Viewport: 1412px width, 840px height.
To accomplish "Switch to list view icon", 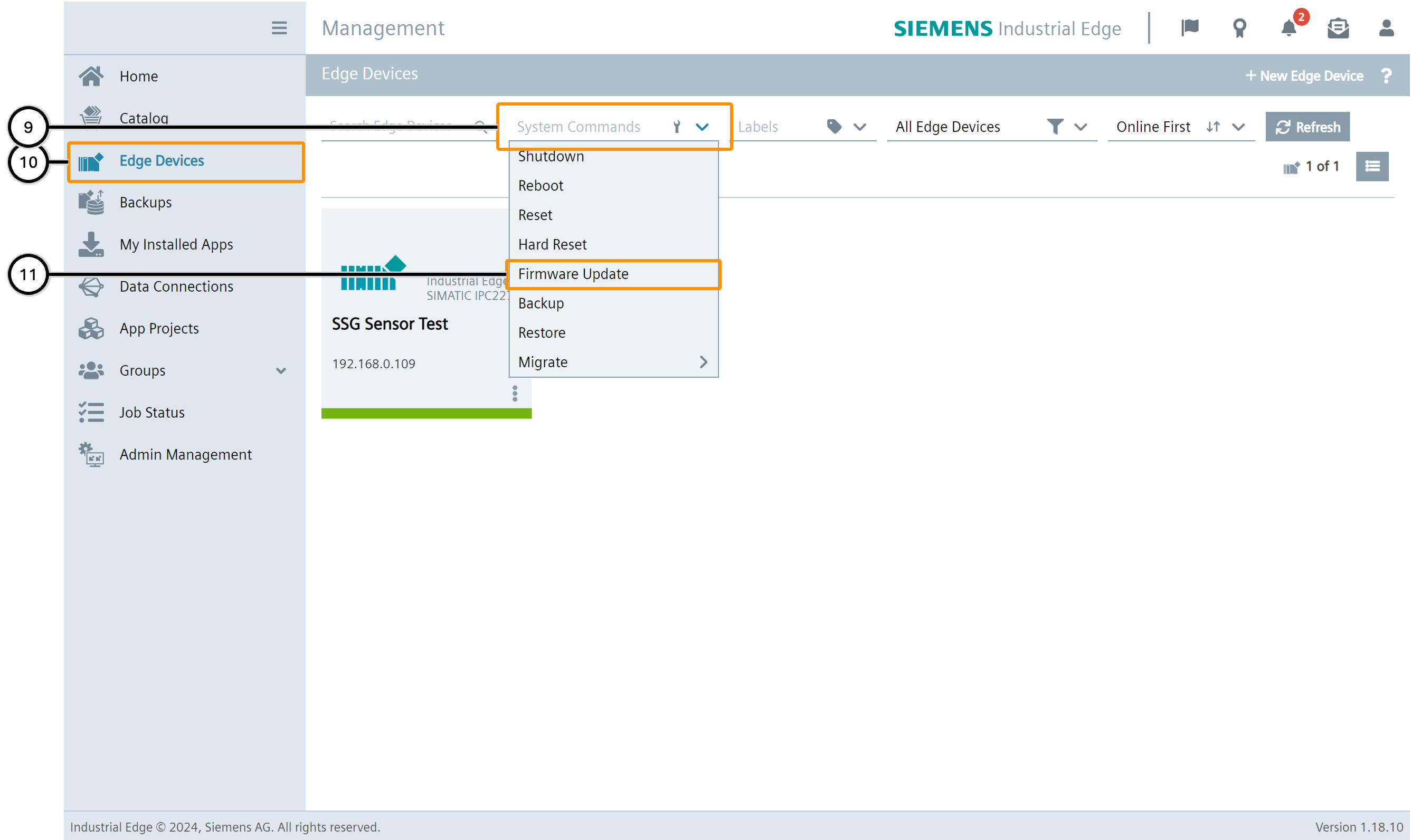I will (x=1372, y=166).
